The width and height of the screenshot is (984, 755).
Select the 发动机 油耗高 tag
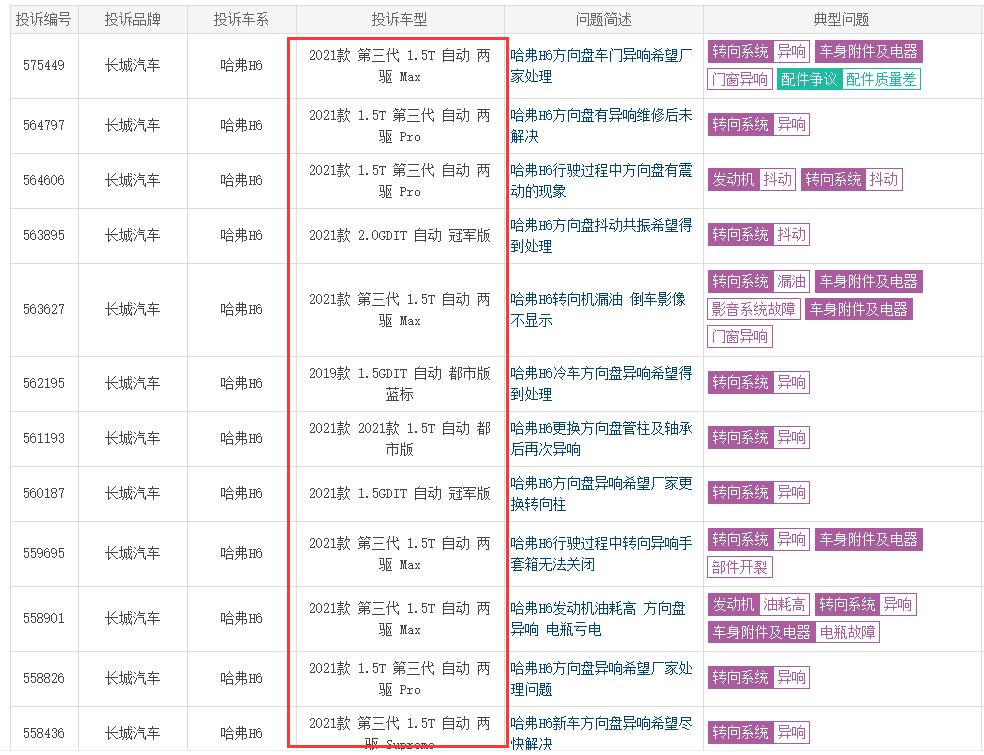[x=759, y=604]
